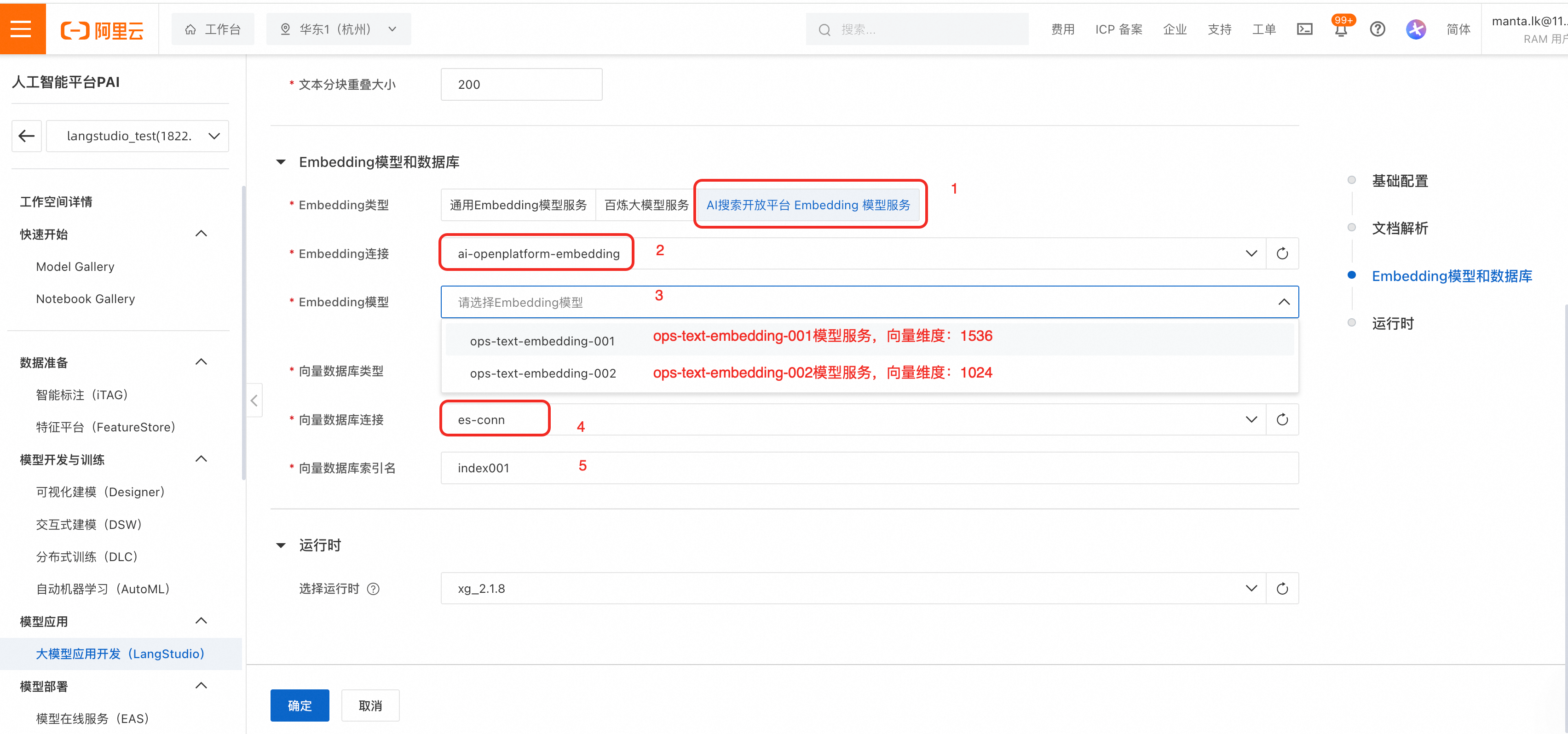Choose AI搜索开放平台 Embedding 模型服务 option
Viewport: 1568px width, 734px height.
pos(808,205)
